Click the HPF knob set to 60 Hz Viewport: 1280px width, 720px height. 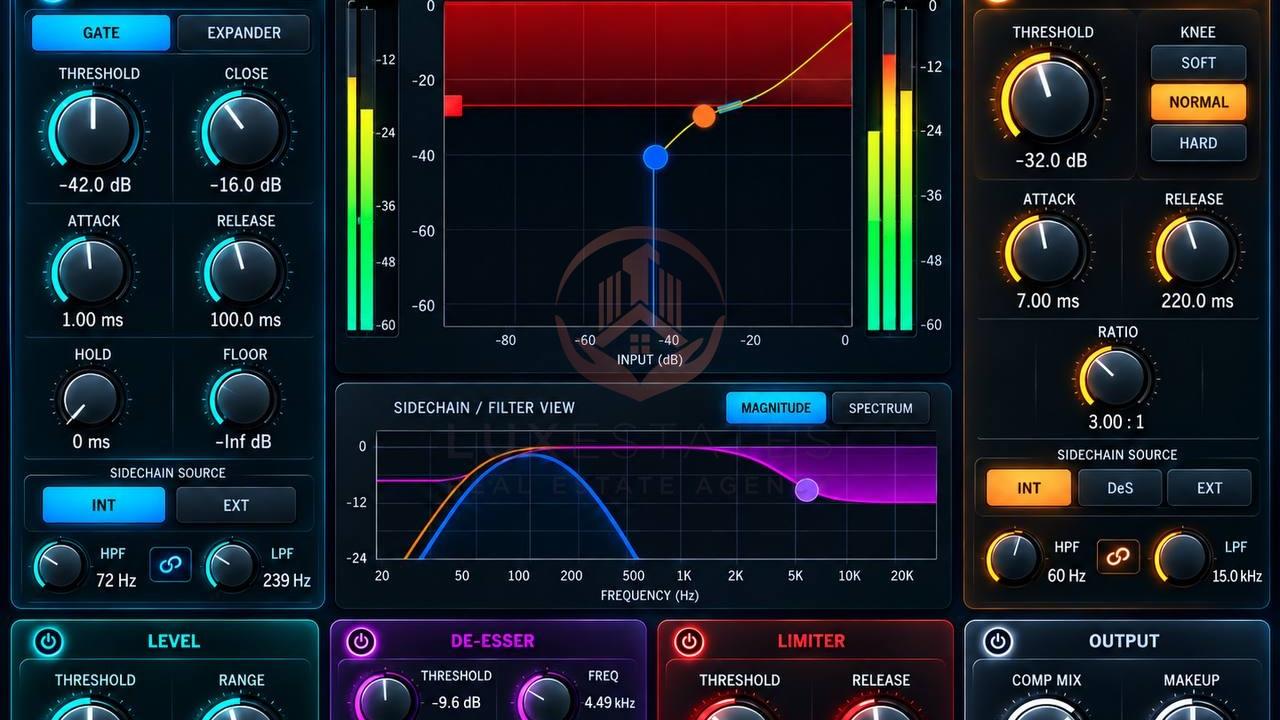point(1013,558)
